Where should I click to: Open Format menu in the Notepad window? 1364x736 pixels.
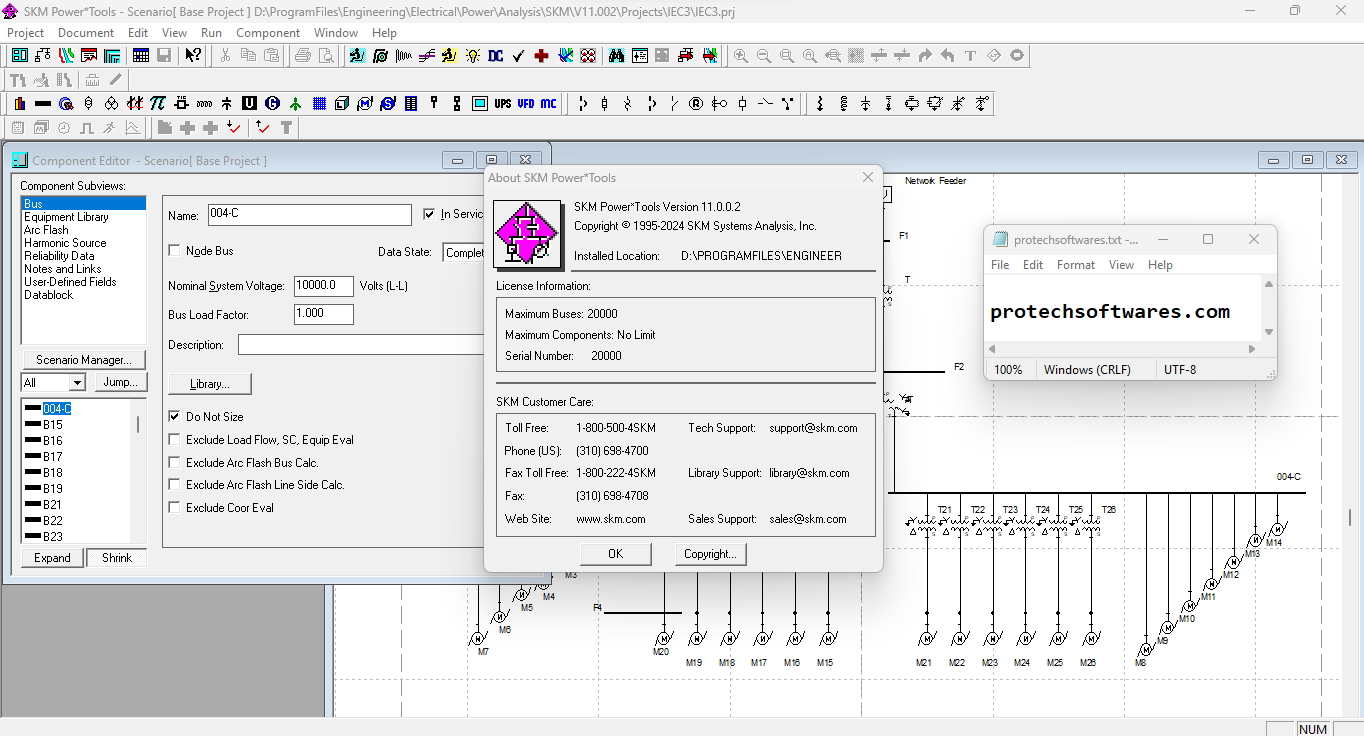coord(1076,265)
